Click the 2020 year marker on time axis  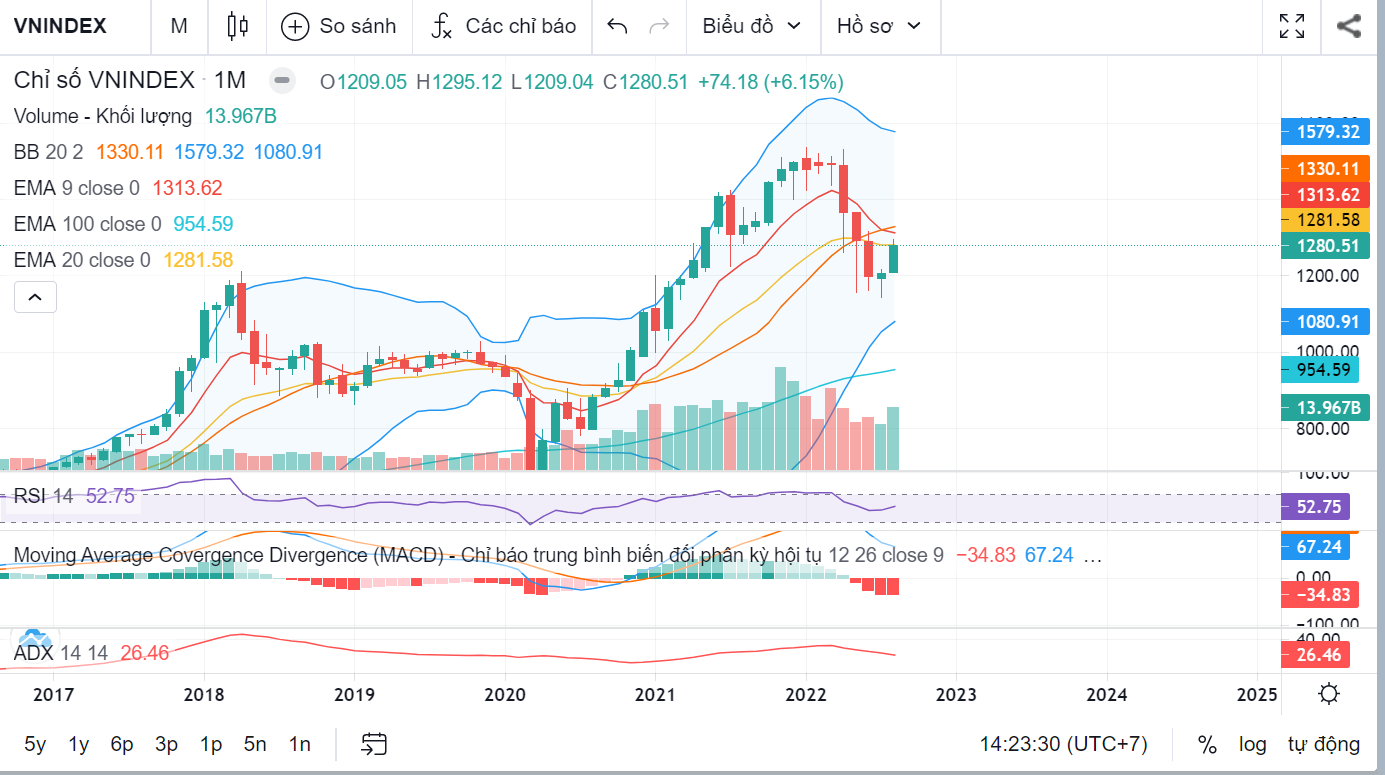coord(504,694)
